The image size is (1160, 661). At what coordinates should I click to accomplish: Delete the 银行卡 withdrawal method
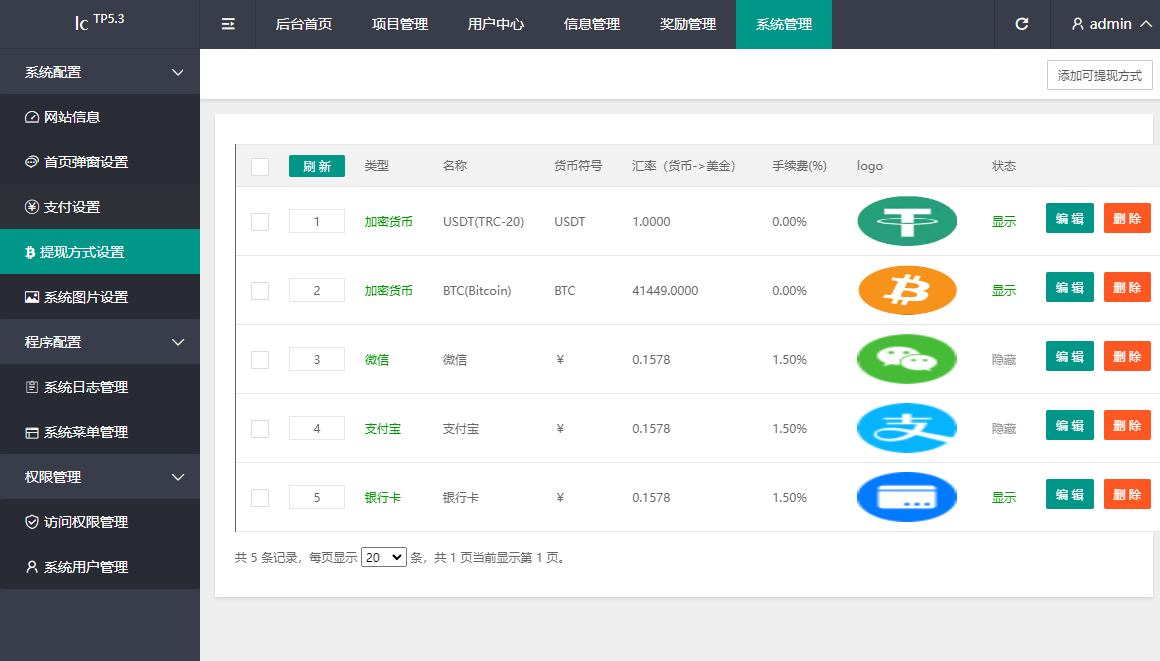tap(1127, 494)
